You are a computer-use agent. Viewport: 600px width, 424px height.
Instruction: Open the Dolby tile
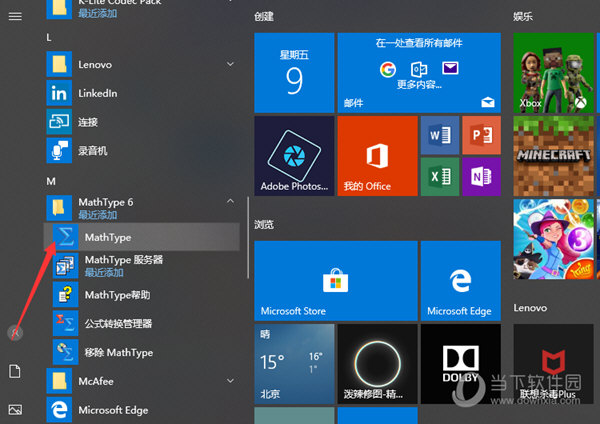(461, 364)
